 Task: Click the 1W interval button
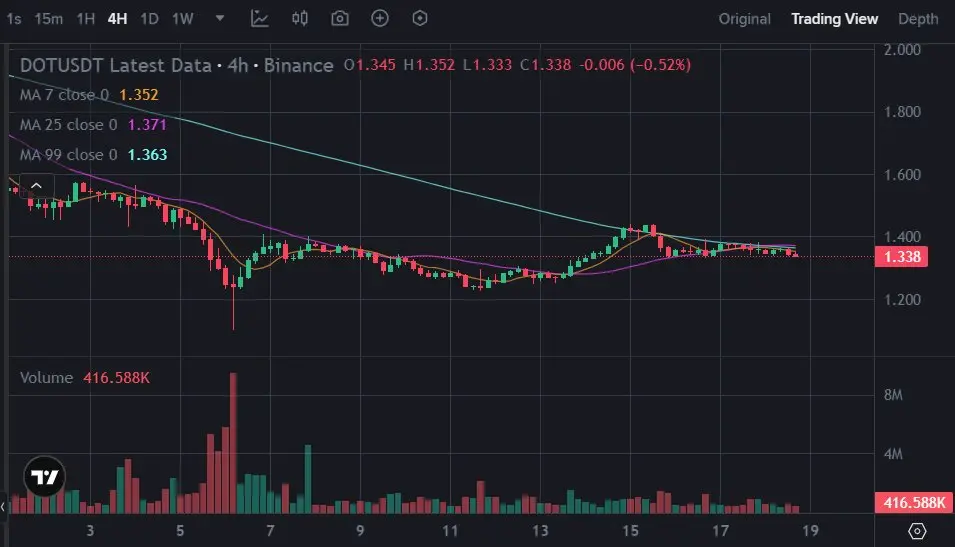click(182, 18)
